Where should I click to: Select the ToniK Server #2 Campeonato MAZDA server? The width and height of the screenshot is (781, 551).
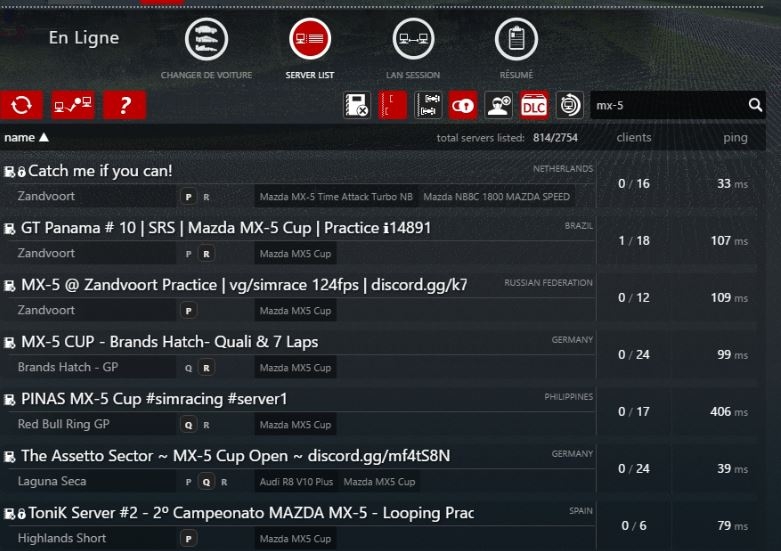pyautogui.click(x=299, y=525)
